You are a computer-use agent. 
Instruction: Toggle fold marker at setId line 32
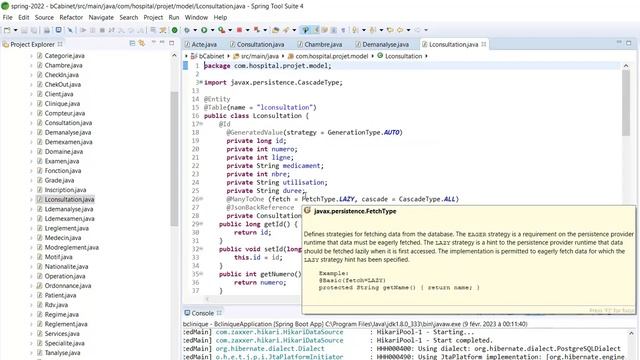[201, 249]
